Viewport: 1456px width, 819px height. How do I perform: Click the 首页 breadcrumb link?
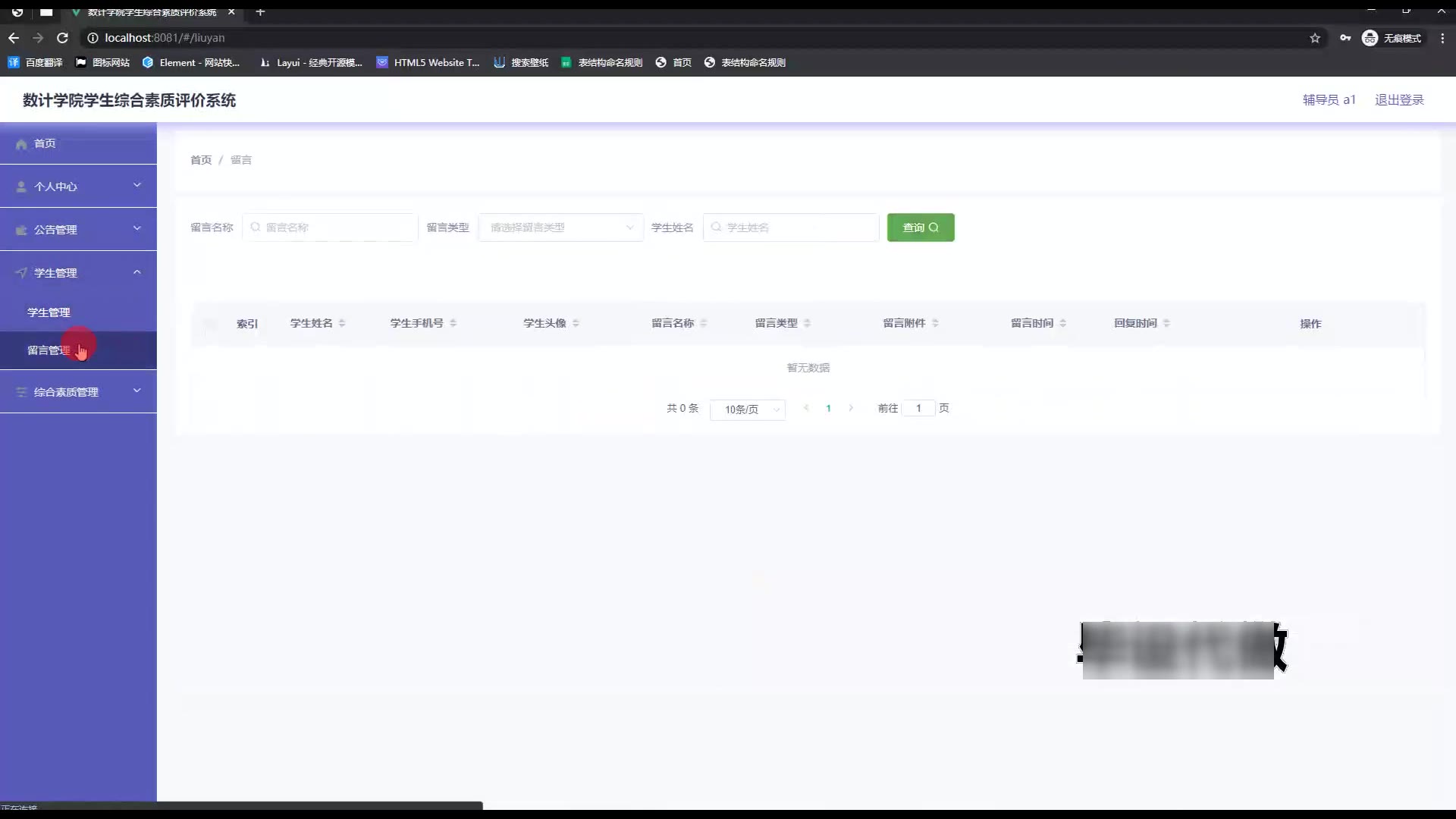[201, 160]
